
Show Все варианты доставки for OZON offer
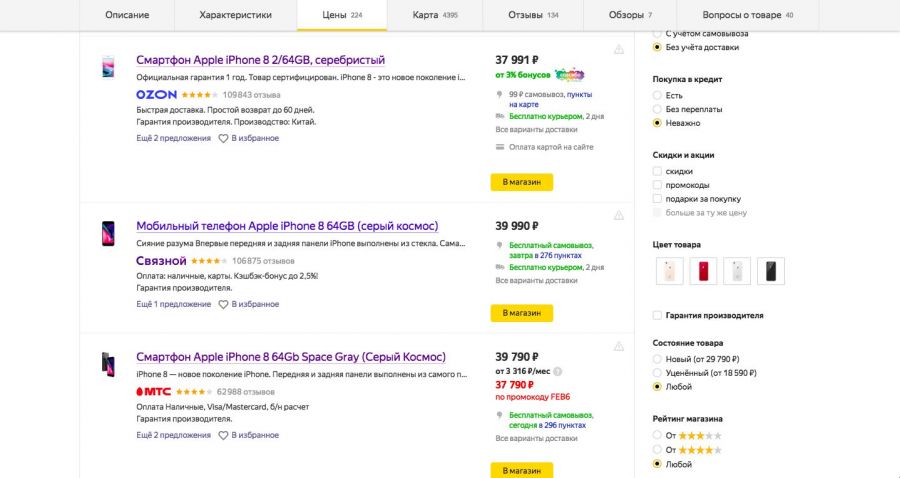pos(536,130)
